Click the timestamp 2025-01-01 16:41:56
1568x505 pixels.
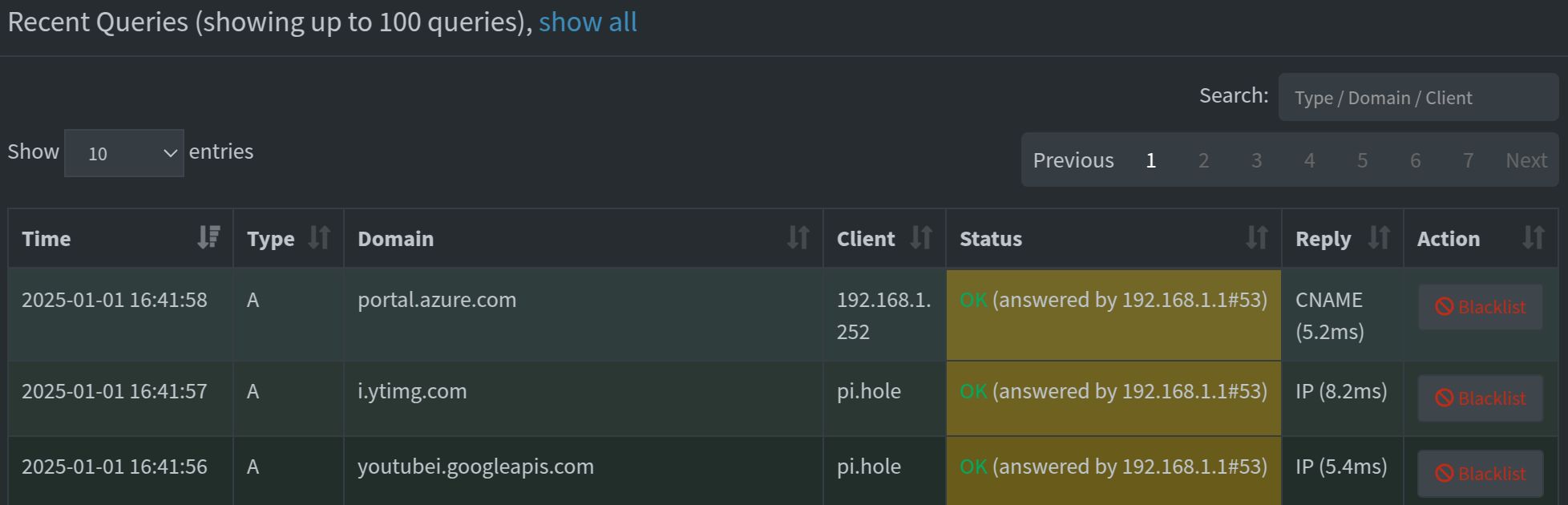point(115,467)
